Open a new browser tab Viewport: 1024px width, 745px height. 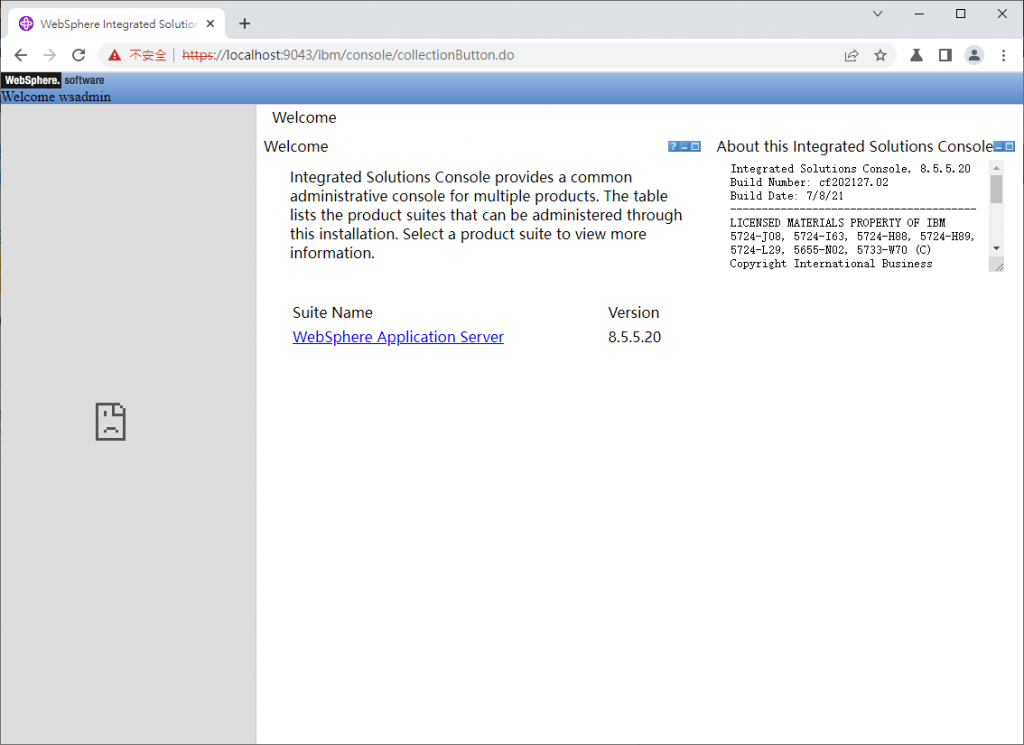pos(245,24)
